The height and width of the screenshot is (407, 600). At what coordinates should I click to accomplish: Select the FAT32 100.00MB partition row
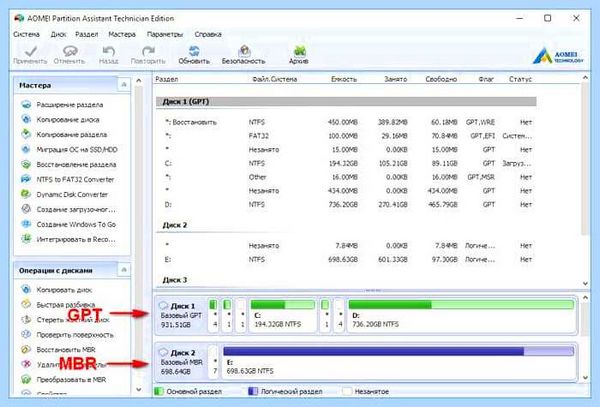click(348, 136)
